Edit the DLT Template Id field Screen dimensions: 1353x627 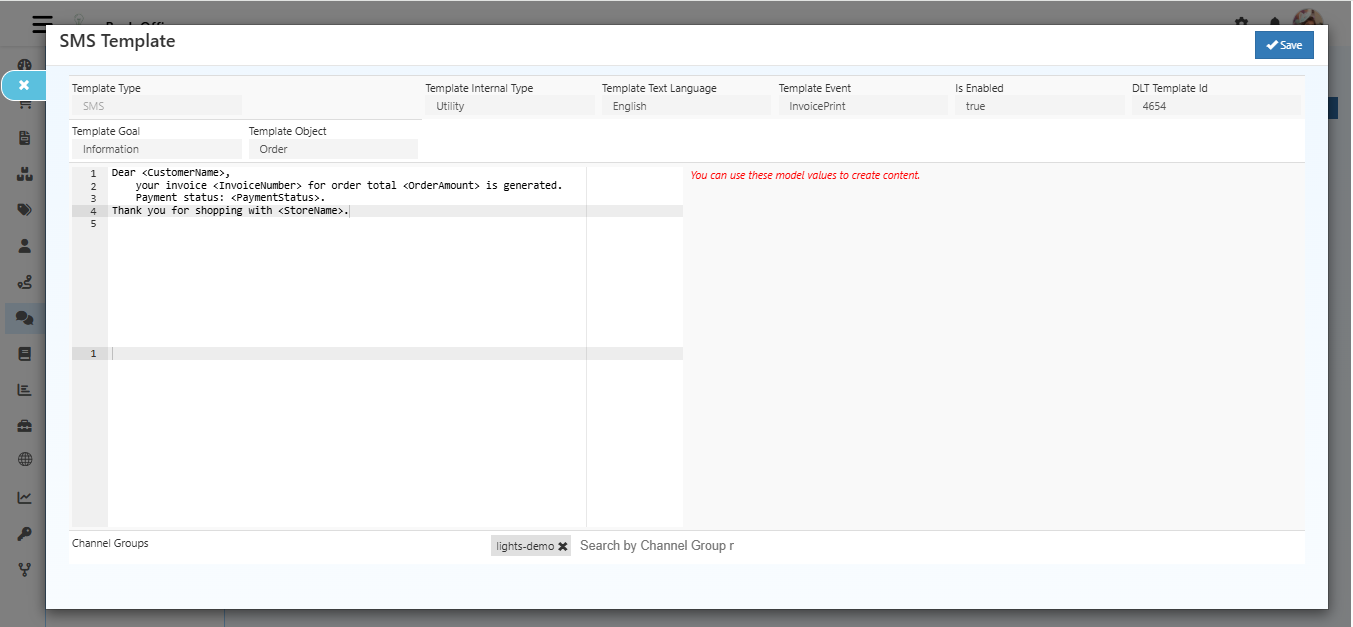click(1216, 106)
